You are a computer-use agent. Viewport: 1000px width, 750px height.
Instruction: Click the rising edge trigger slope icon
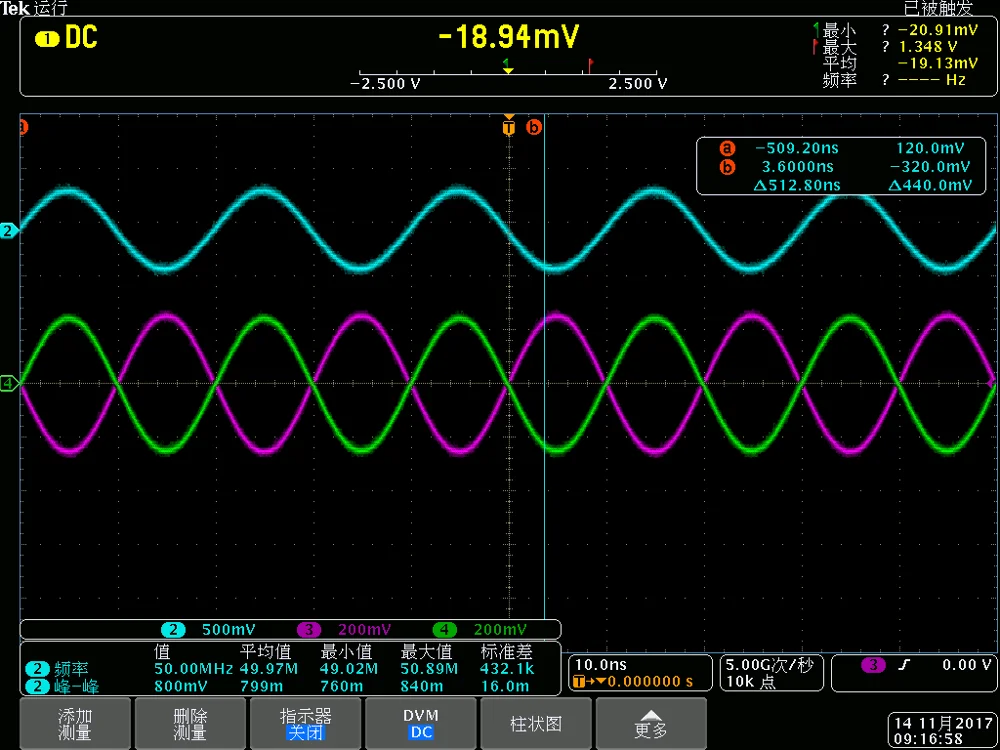click(x=902, y=665)
